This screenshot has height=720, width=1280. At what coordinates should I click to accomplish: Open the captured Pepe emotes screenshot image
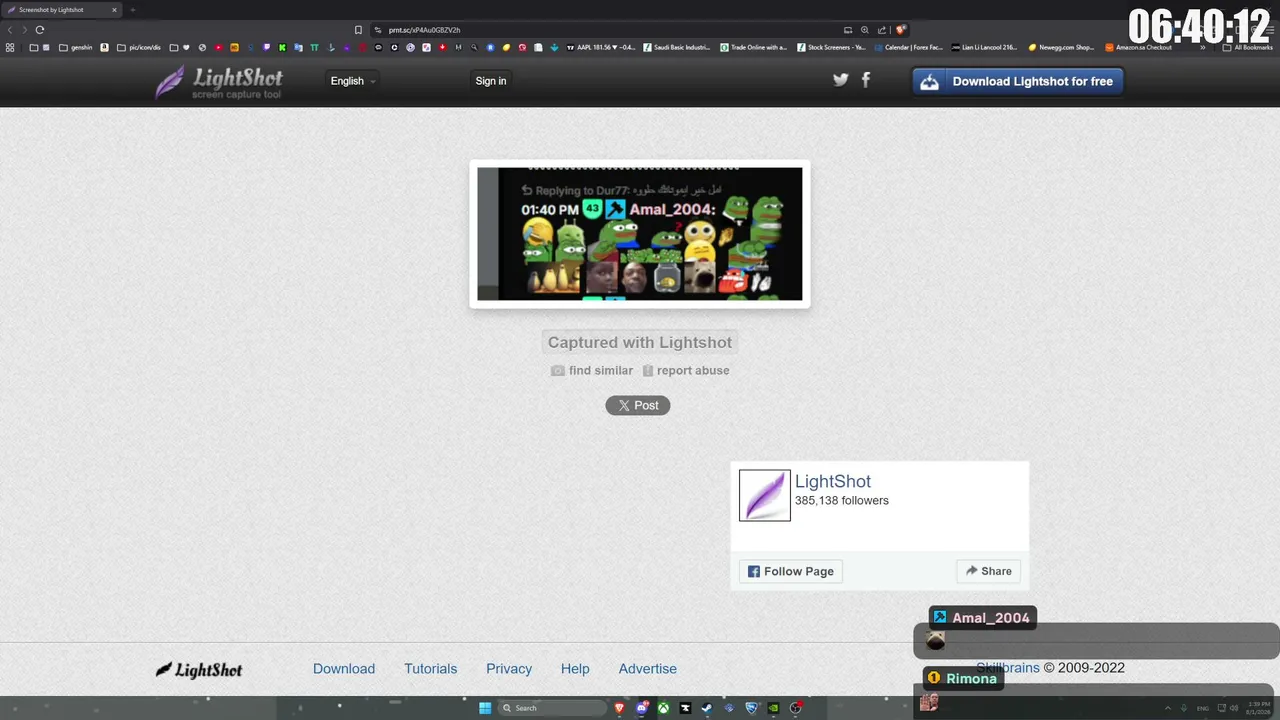(640, 234)
